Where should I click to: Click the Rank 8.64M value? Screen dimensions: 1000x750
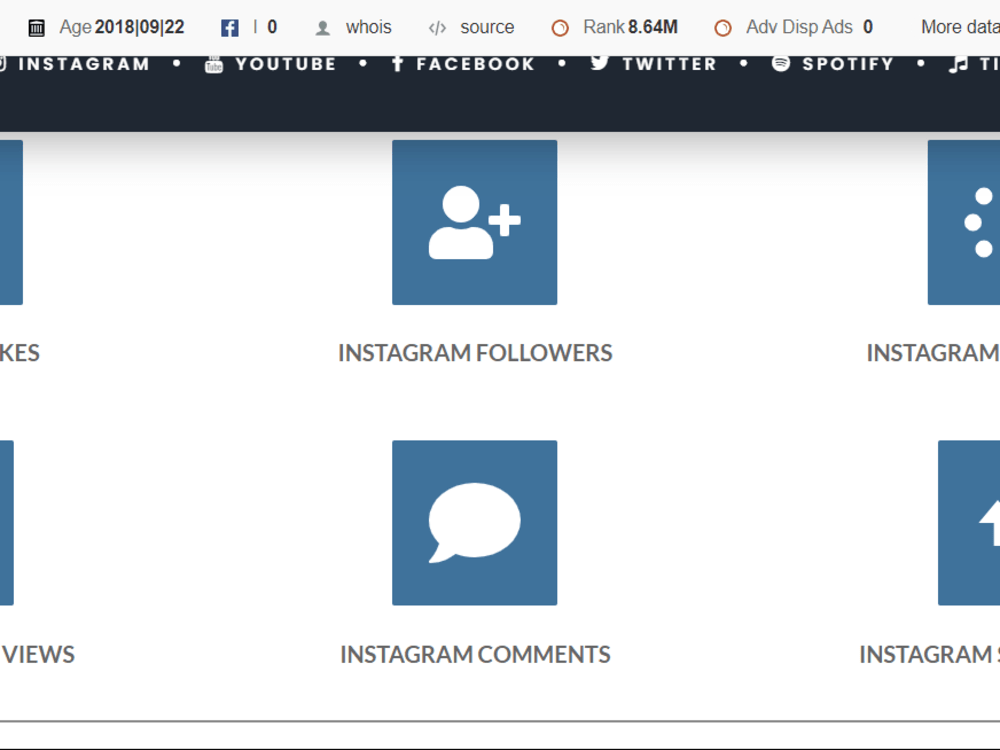point(652,27)
